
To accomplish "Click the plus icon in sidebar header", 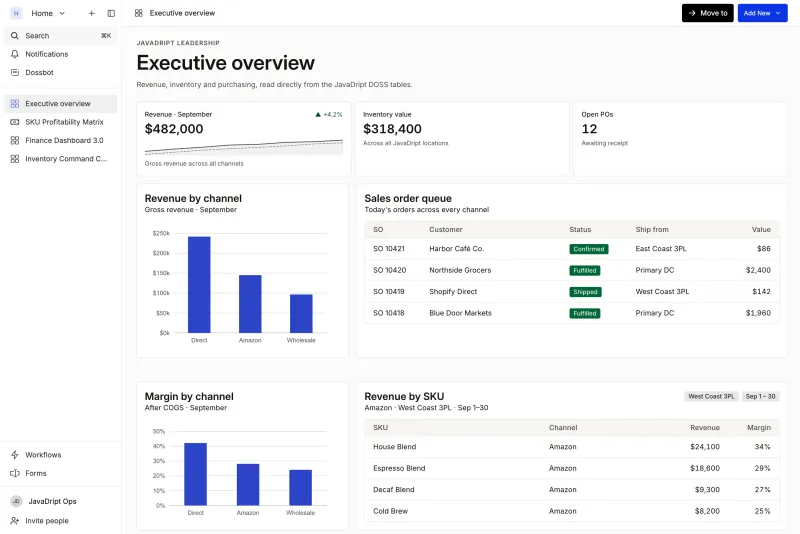I will 91,13.
